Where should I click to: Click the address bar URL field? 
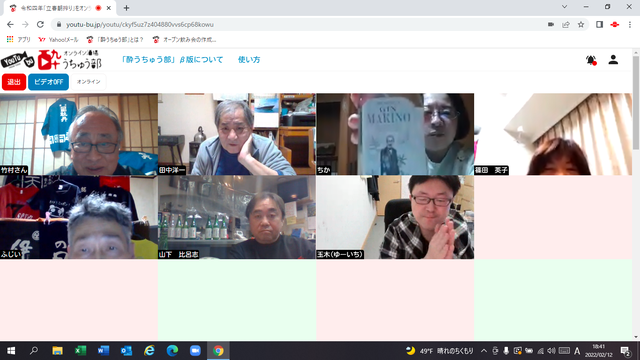[x=302, y=24]
